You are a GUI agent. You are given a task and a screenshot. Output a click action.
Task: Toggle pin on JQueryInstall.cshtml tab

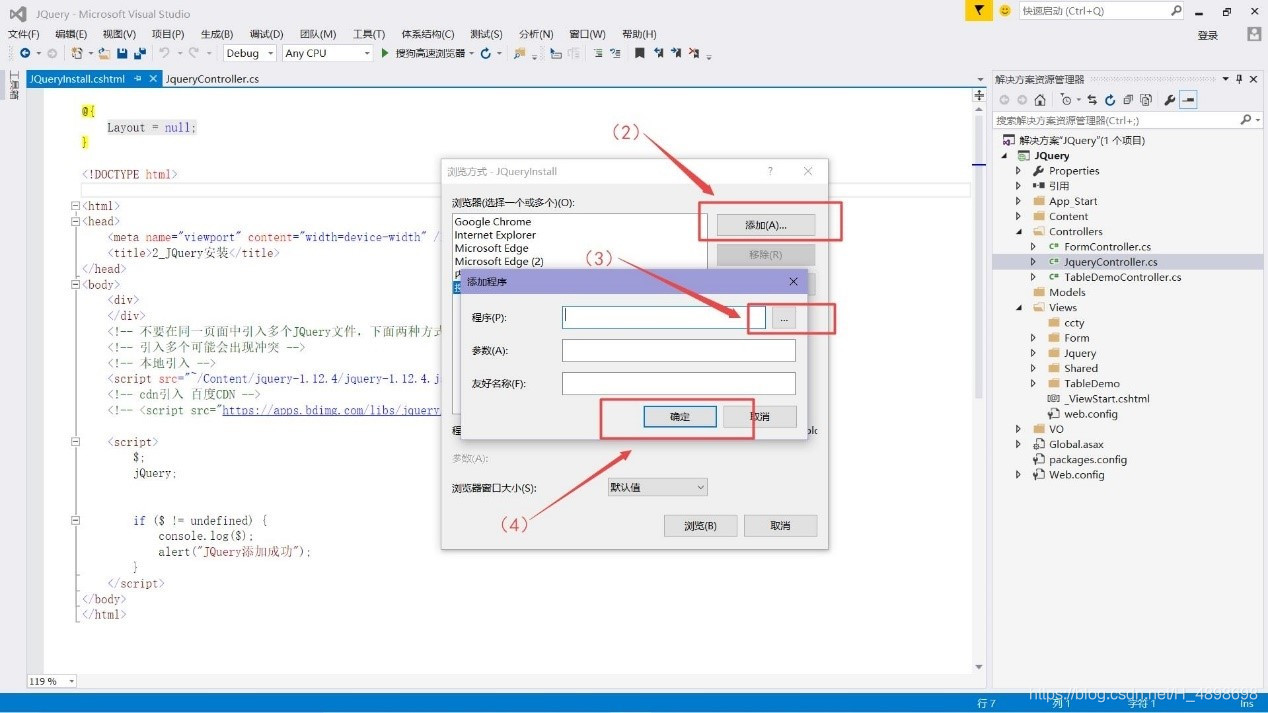pyautogui.click(x=139, y=79)
